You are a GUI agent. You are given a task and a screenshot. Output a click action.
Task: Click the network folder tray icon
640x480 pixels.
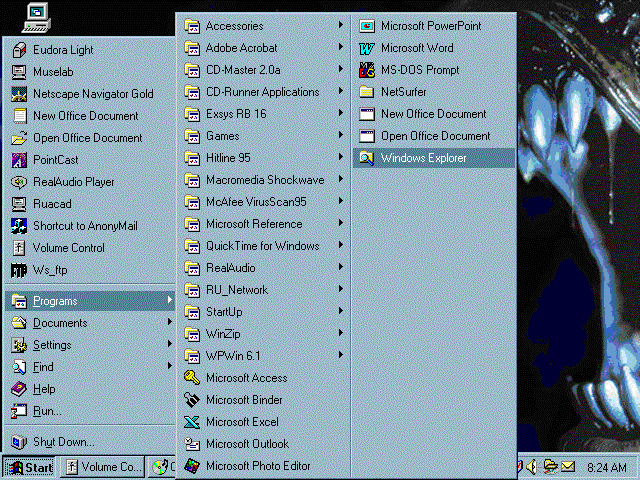[550, 466]
